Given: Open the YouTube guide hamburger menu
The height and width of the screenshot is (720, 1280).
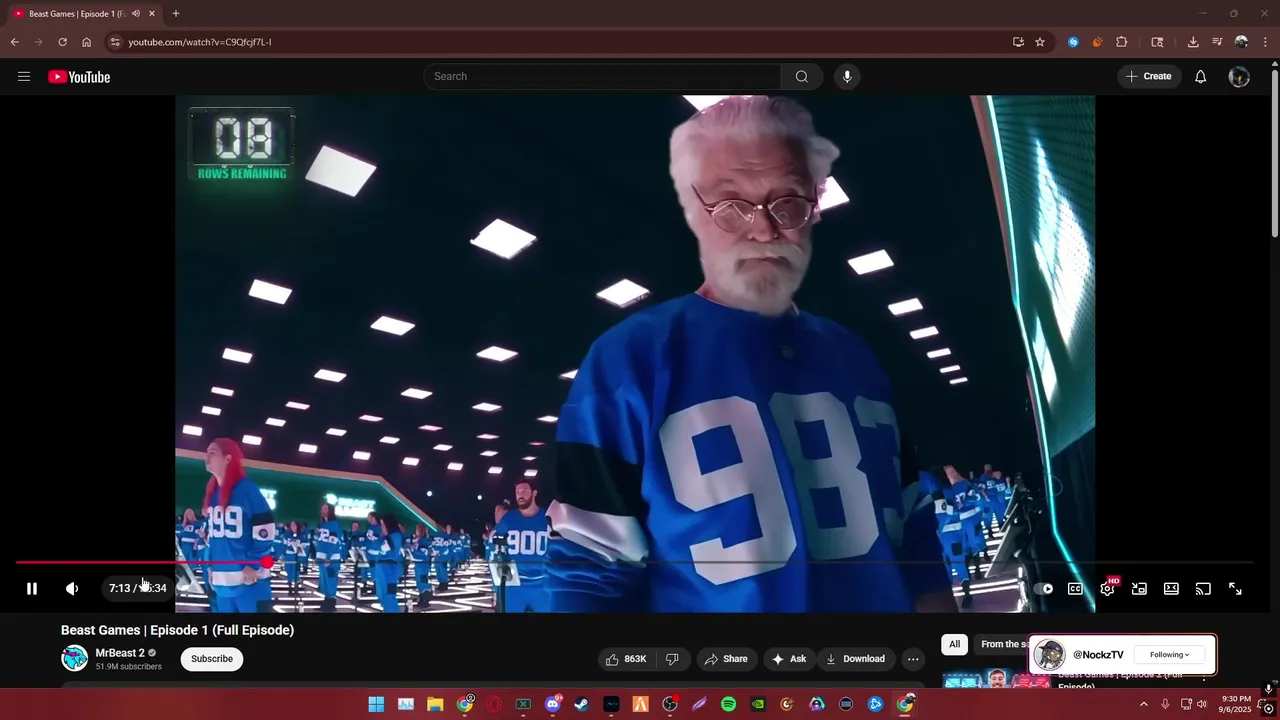Looking at the screenshot, I should [x=24, y=77].
